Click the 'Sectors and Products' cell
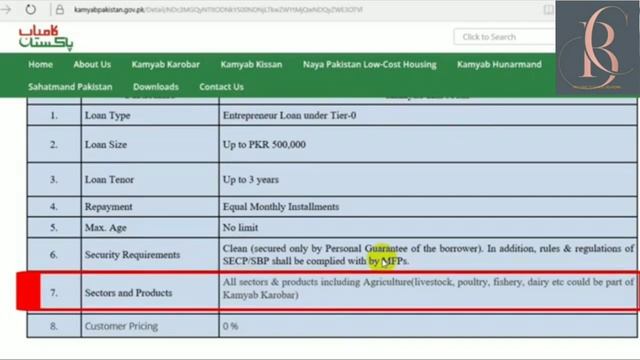Viewport: 640px width, 360px height. (x=150, y=293)
